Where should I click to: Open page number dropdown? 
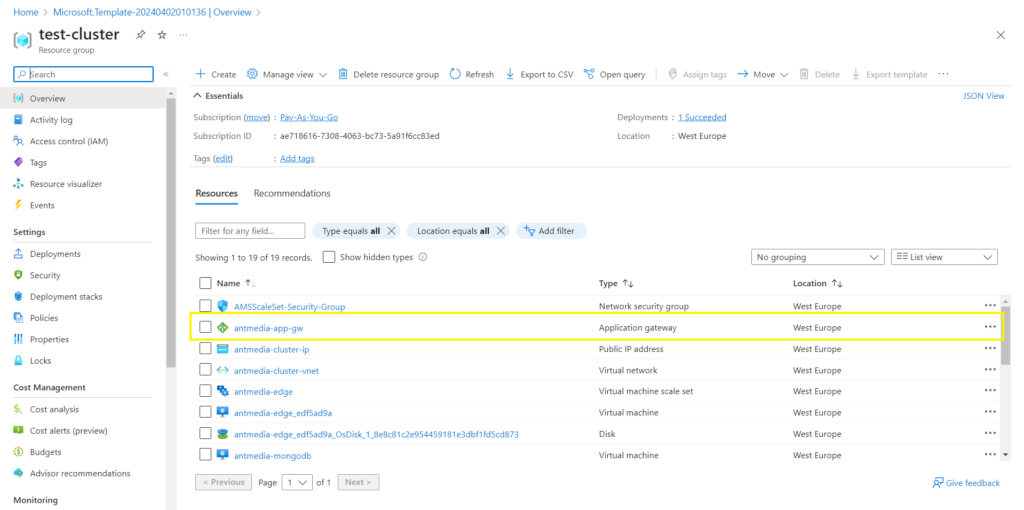(x=297, y=483)
